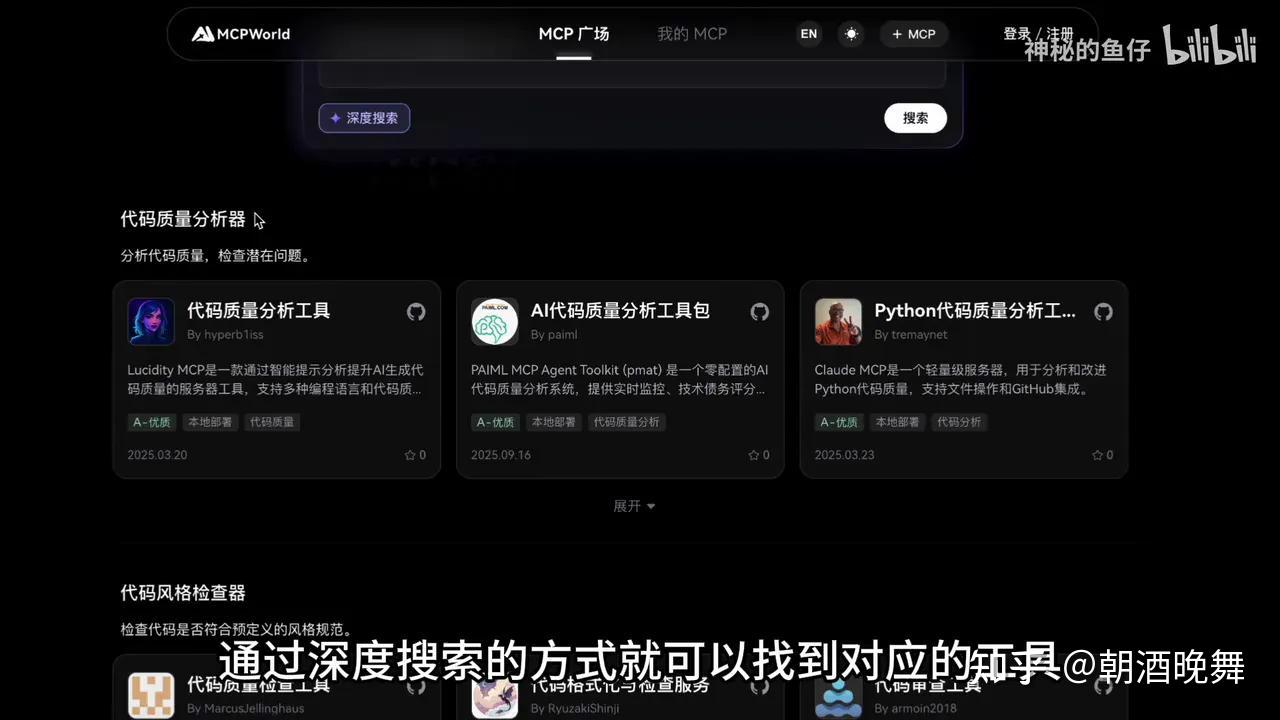This screenshot has width=1280, height=720.
Task: Open the 代码质量分析工具 card avatar
Action: [x=151, y=322]
